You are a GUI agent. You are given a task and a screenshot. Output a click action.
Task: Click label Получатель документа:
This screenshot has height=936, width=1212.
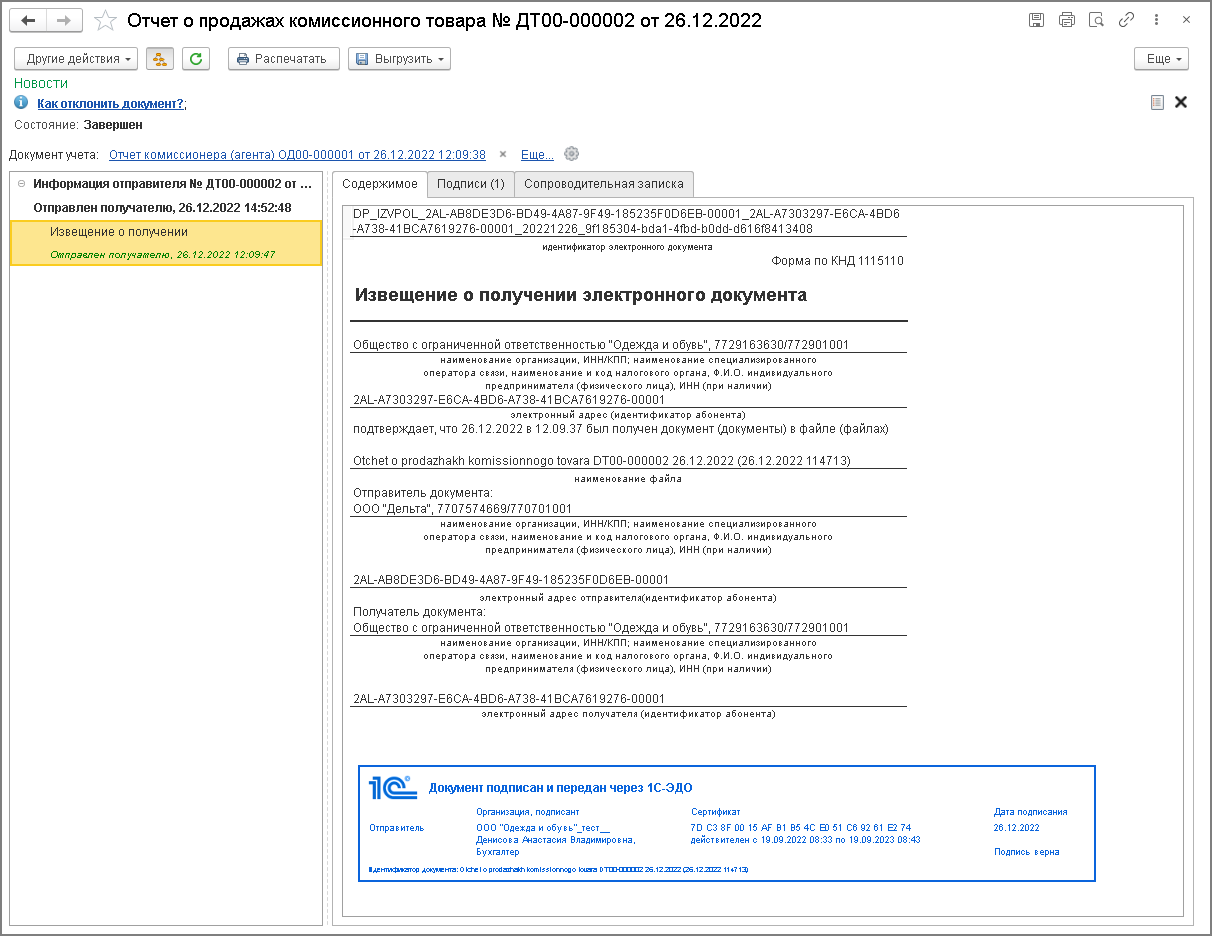click(x=419, y=611)
